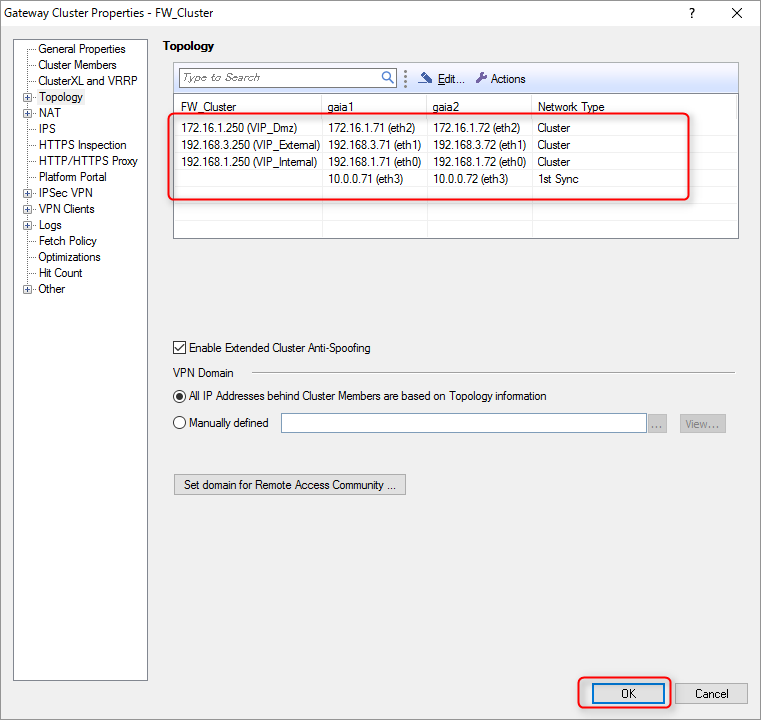Expand the Other tree node
Screen dimensions: 761x720
pyautogui.click(x=28, y=290)
